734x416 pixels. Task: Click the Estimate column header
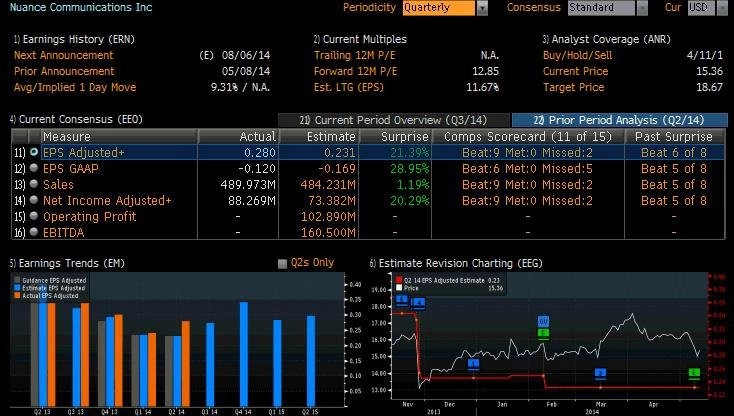point(319,137)
